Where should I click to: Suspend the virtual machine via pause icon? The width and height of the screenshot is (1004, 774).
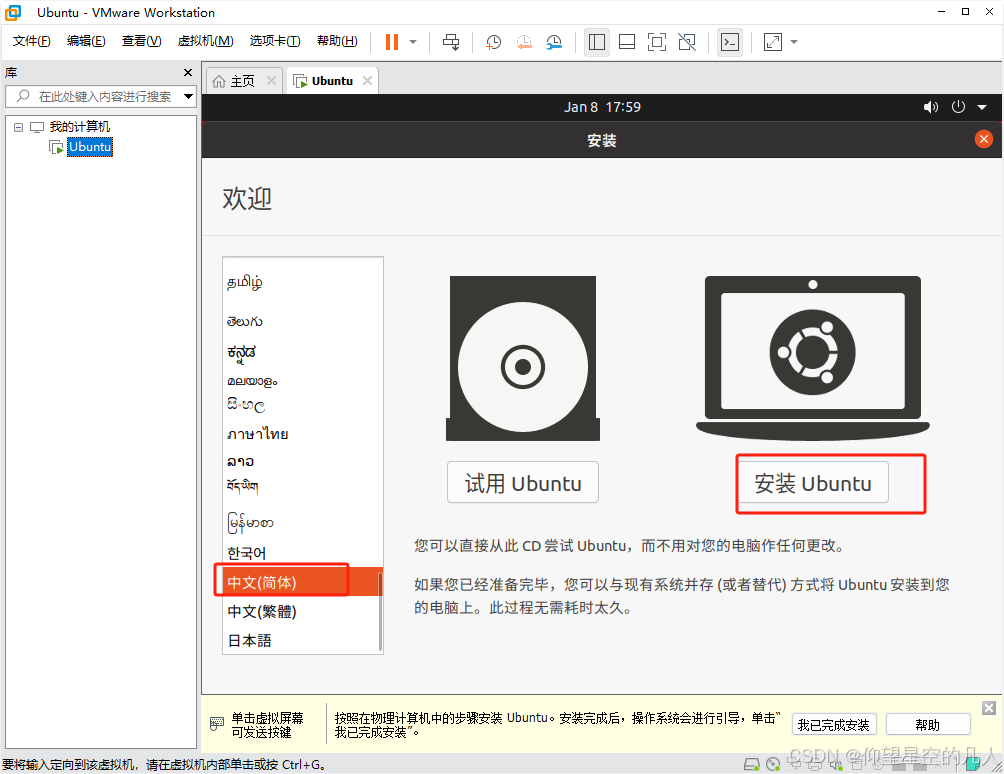coord(391,42)
